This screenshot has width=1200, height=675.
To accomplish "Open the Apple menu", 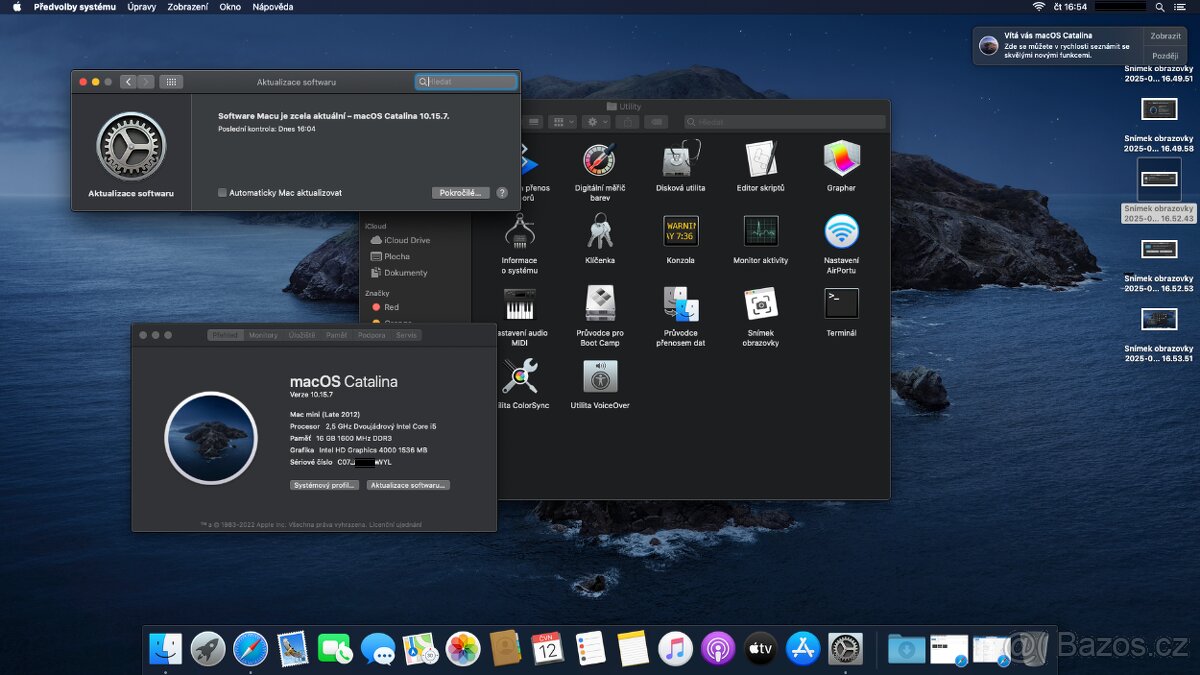I will click(x=17, y=7).
